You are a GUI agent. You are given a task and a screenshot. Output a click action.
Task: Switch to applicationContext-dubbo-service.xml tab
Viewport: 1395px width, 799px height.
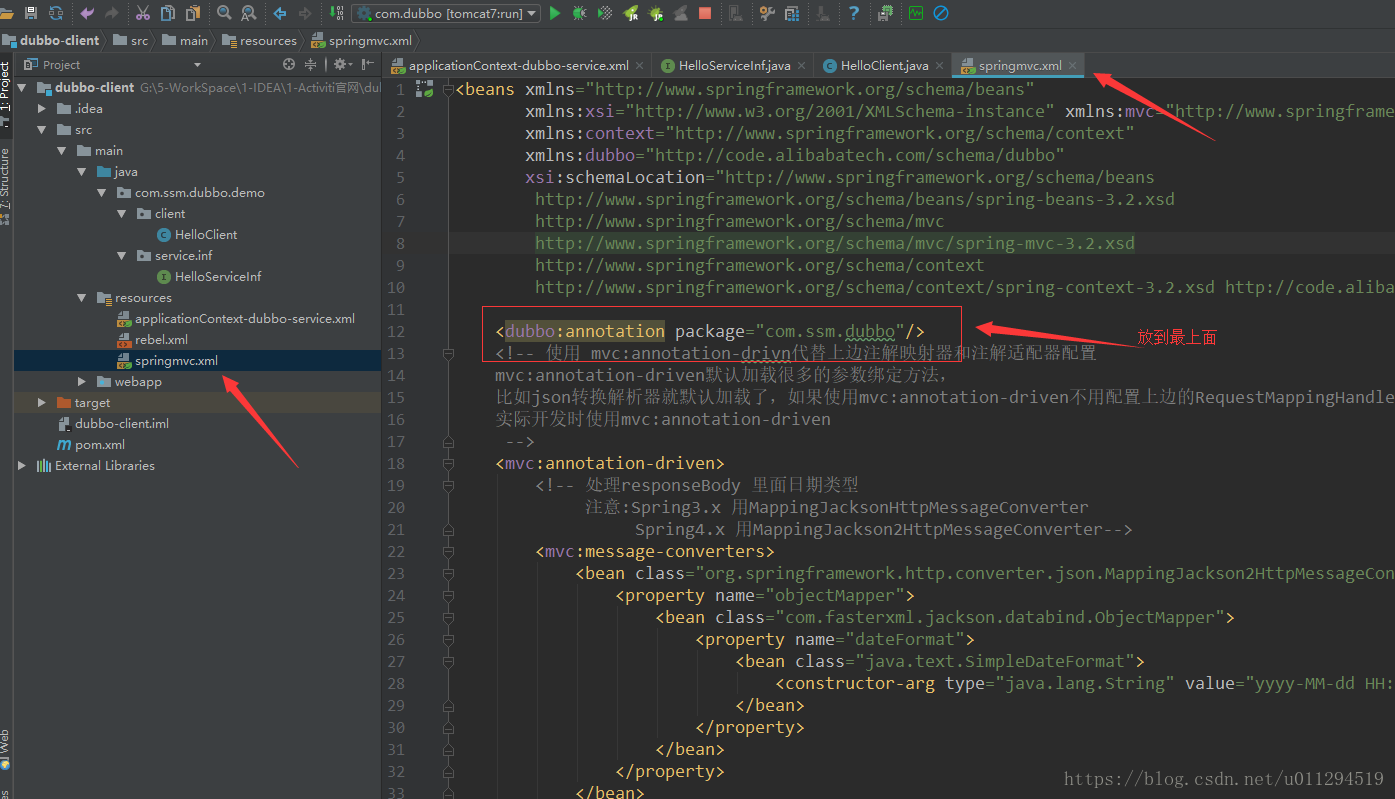[x=518, y=65]
